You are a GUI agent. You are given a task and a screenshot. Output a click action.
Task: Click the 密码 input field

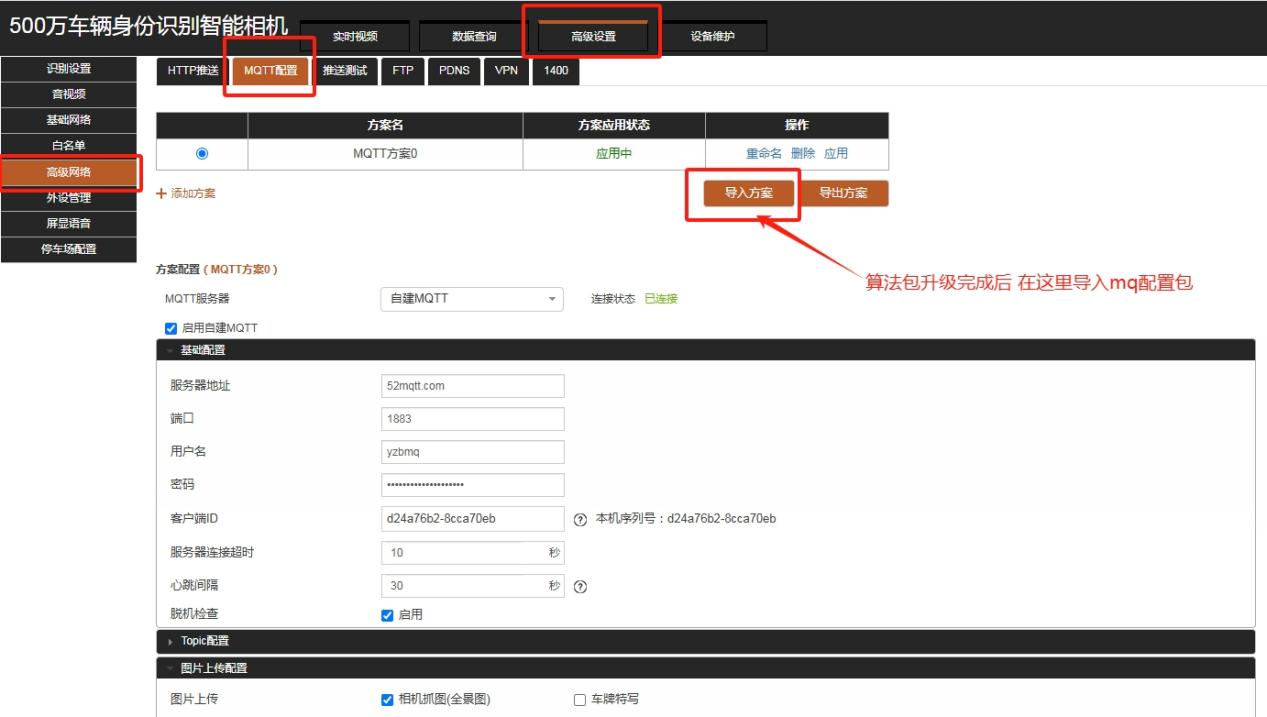click(x=472, y=485)
